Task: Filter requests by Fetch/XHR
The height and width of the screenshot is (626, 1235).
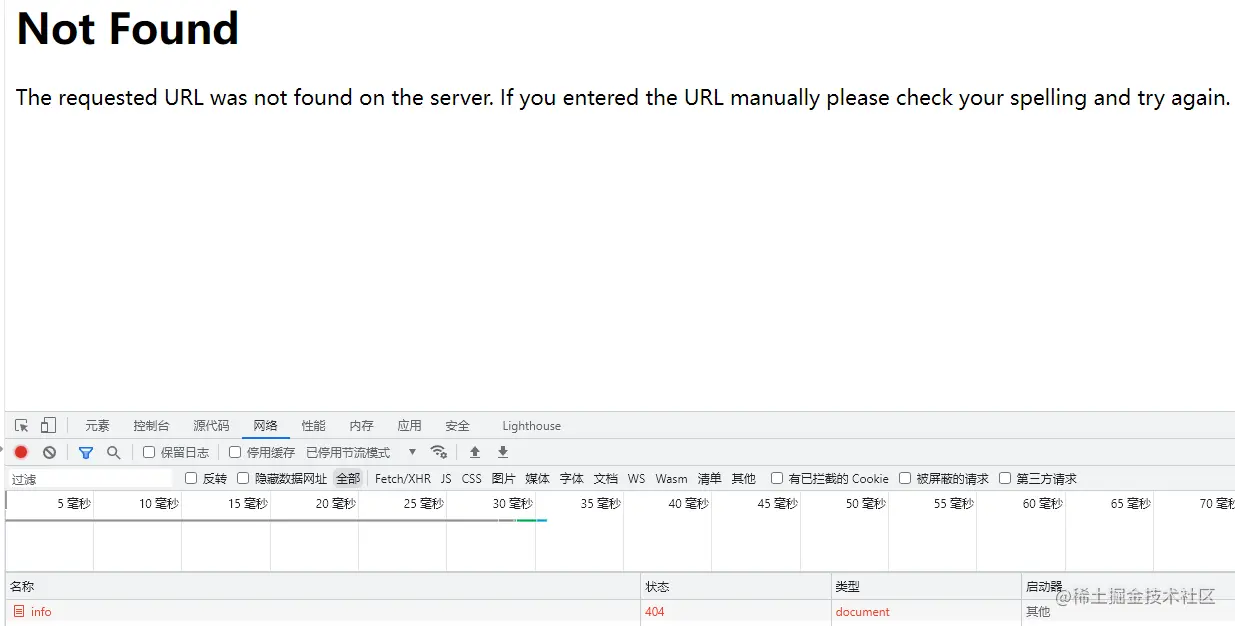Action: (403, 478)
